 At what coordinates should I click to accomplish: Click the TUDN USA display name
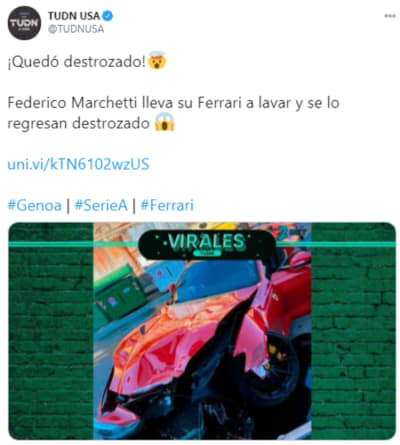point(74,16)
